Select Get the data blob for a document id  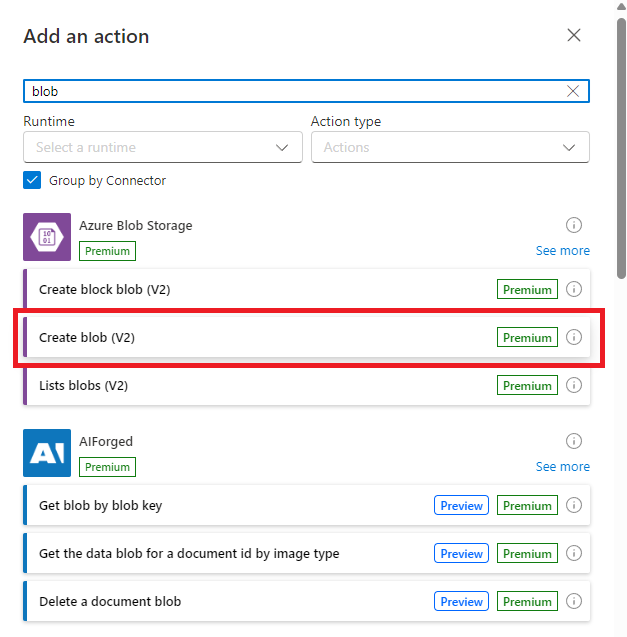[x=306, y=553]
